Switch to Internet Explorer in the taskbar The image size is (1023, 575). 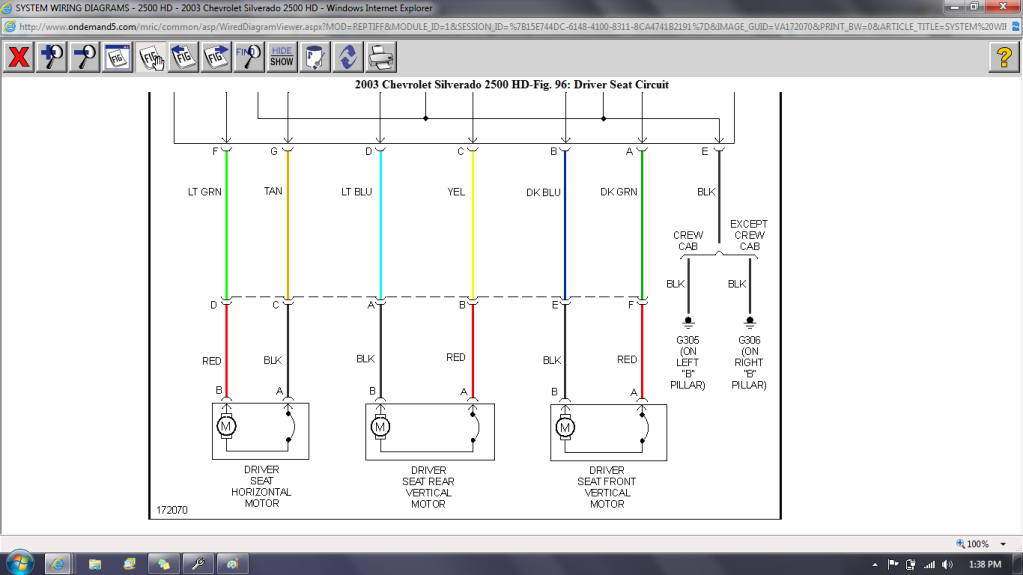(57, 563)
